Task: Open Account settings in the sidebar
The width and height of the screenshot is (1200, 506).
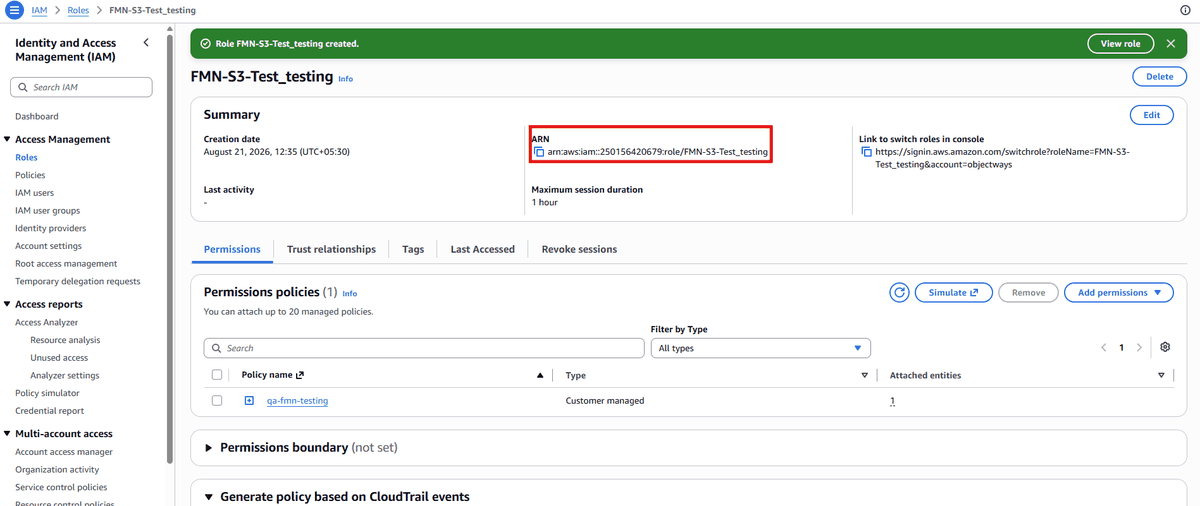Action: (x=48, y=246)
